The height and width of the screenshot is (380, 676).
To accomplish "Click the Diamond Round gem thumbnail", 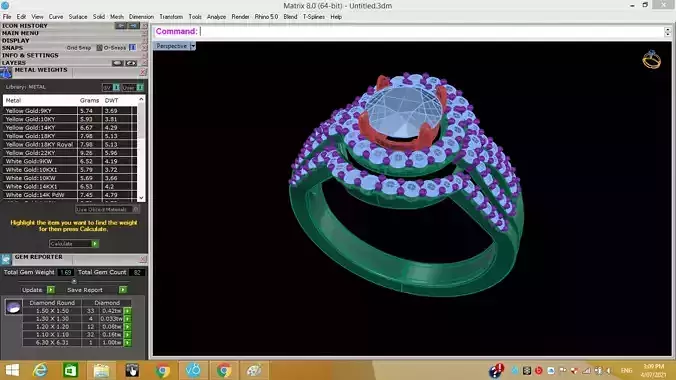I will (13, 308).
